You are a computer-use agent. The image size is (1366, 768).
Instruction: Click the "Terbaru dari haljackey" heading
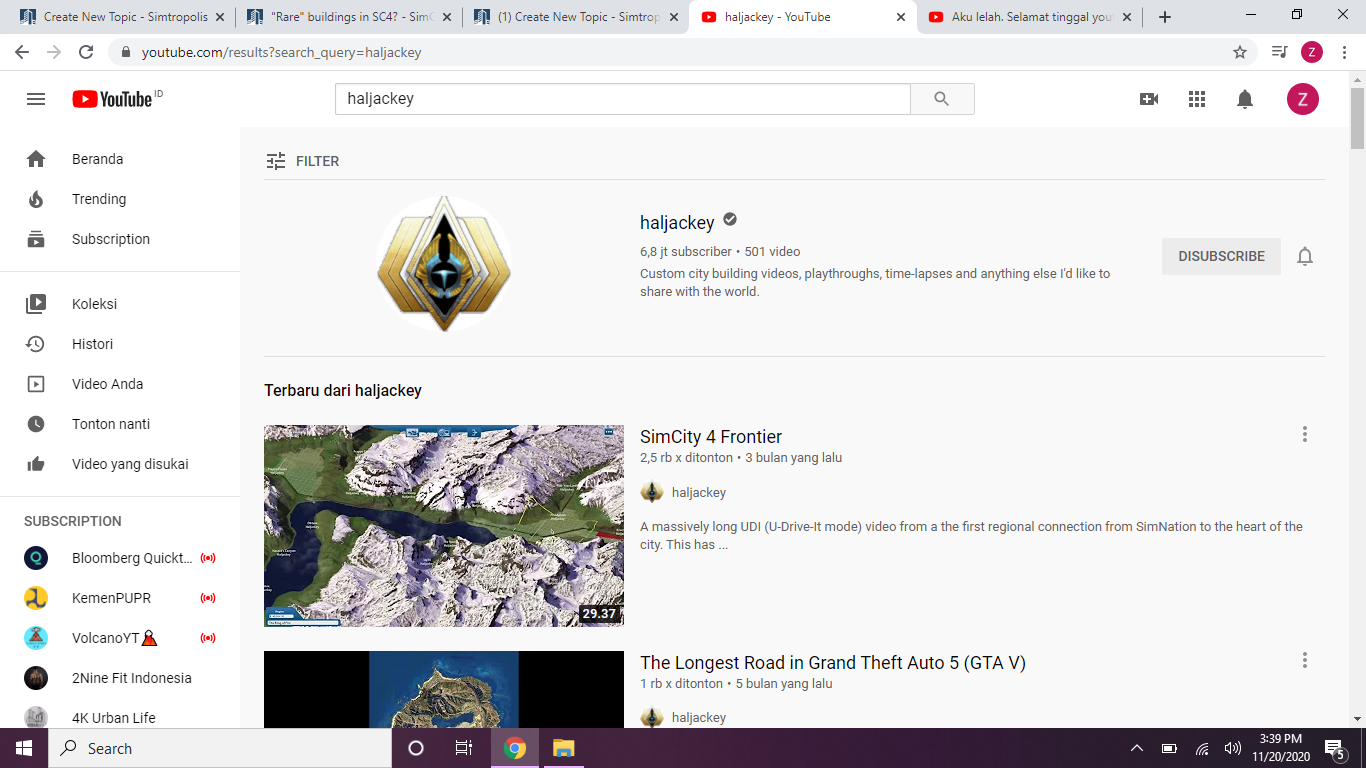343,391
